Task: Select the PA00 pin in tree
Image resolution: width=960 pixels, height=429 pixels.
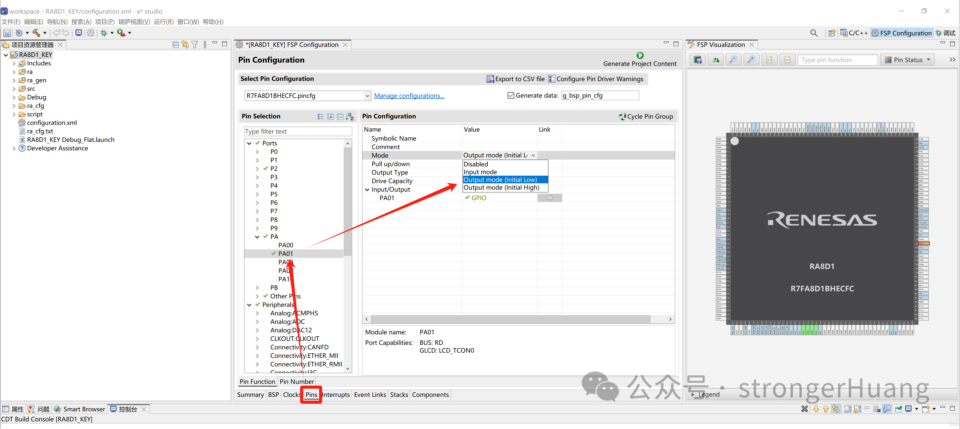Action: [x=285, y=245]
